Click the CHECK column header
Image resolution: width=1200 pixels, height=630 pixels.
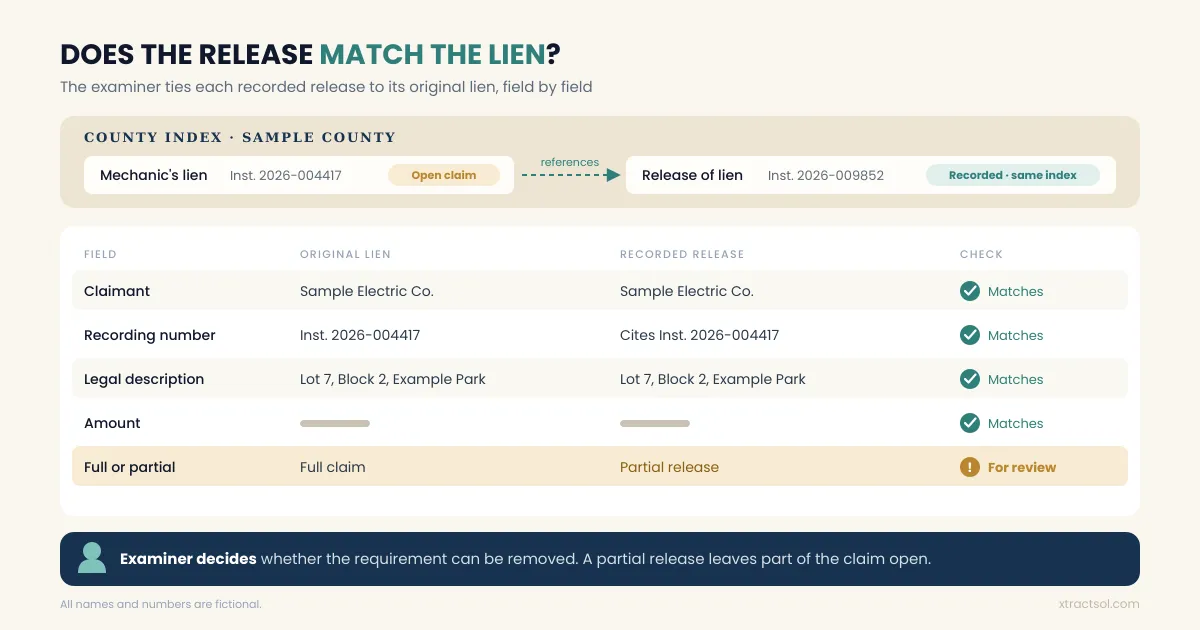pos(981,254)
